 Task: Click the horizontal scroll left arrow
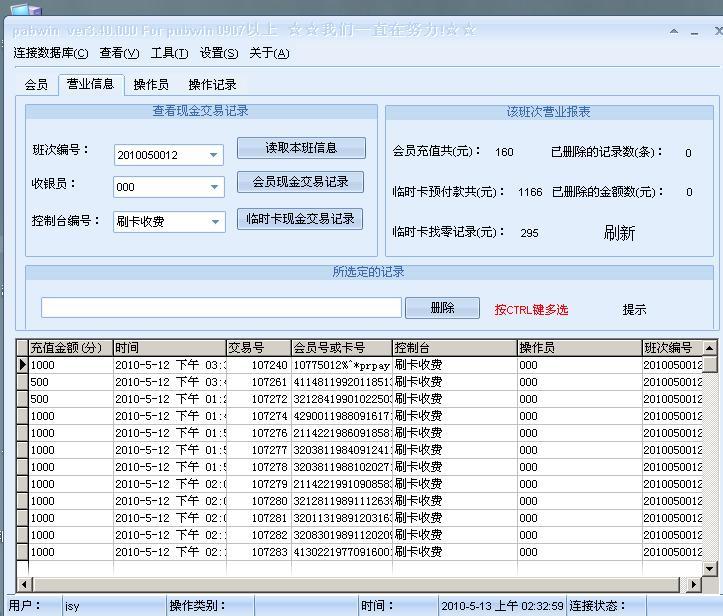pyautogui.click(x=24, y=585)
